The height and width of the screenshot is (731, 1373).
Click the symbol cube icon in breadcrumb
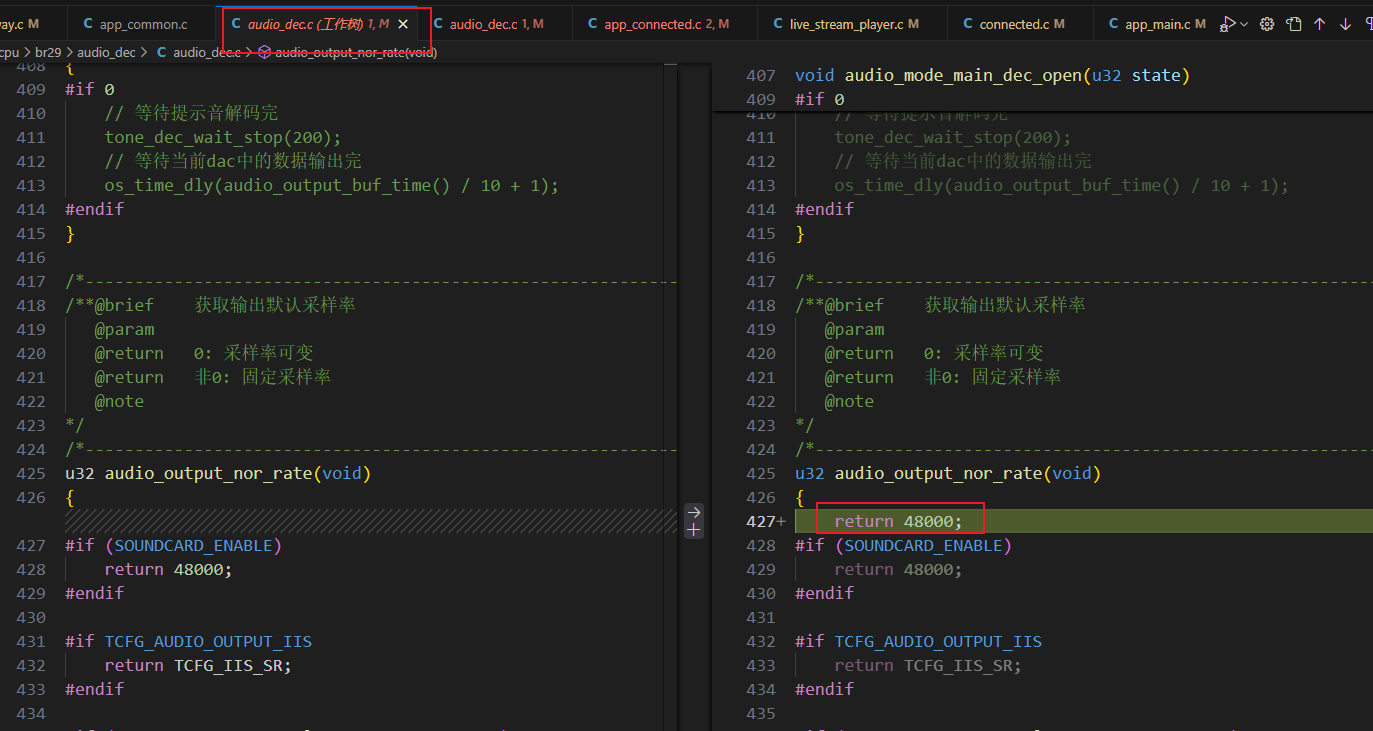tap(264, 52)
